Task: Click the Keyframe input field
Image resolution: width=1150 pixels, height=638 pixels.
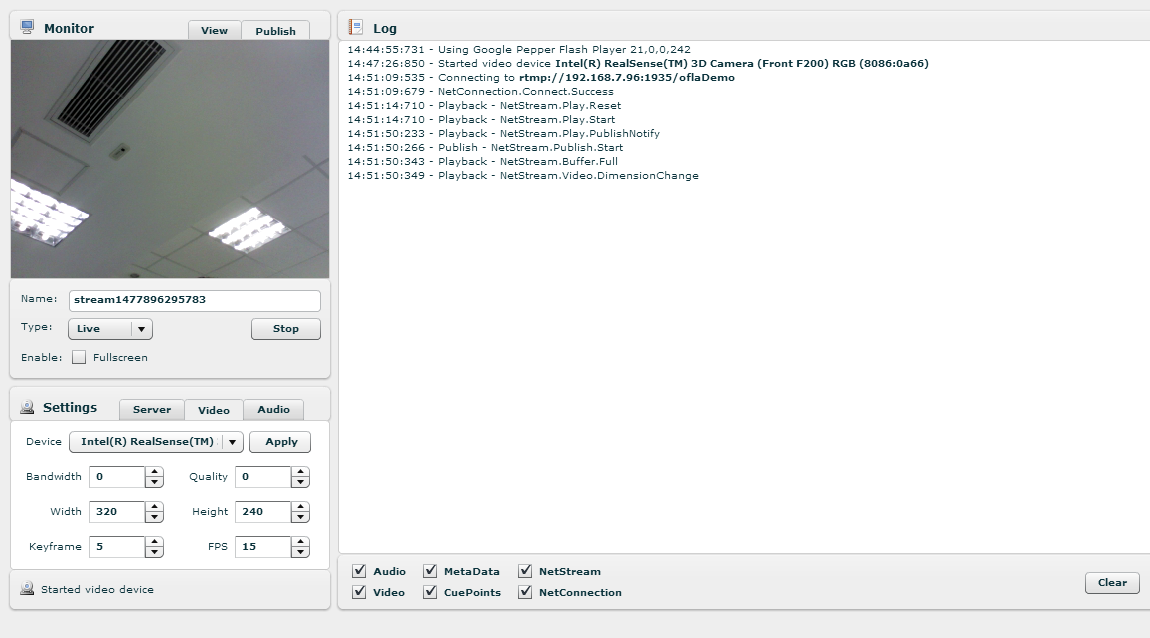Action: pos(117,547)
